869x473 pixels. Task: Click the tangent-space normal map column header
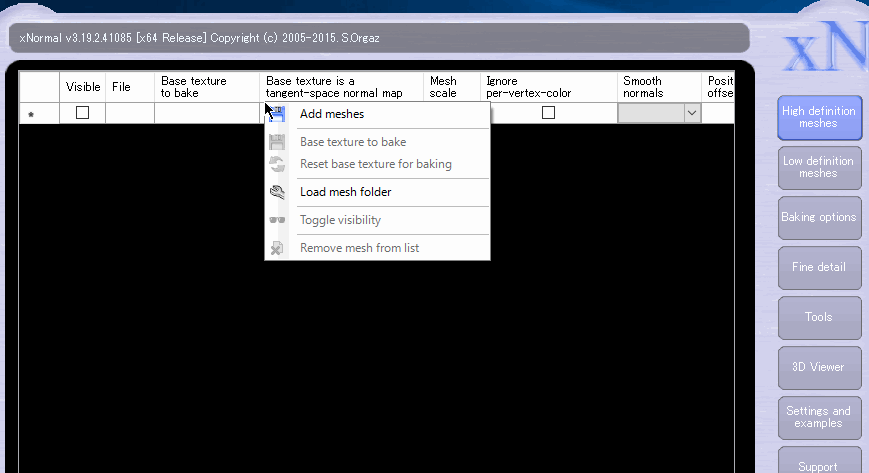341,87
